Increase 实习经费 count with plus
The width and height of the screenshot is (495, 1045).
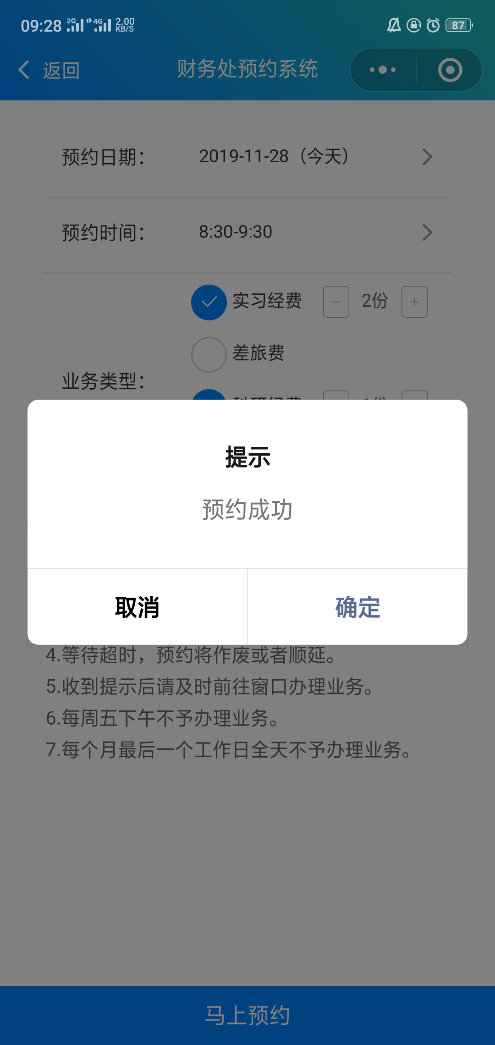coord(414,303)
